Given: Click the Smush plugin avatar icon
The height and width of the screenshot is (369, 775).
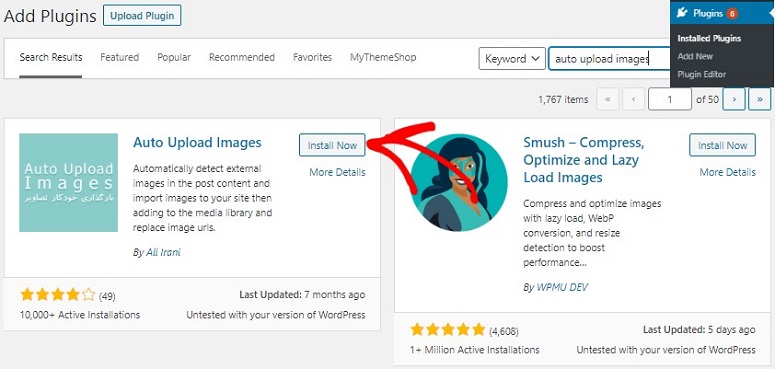Looking at the screenshot, I should click(x=458, y=183).
